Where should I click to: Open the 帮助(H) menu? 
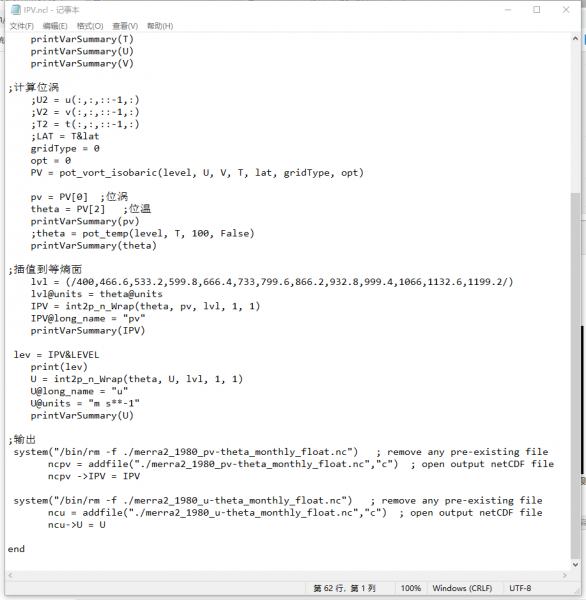160,26
